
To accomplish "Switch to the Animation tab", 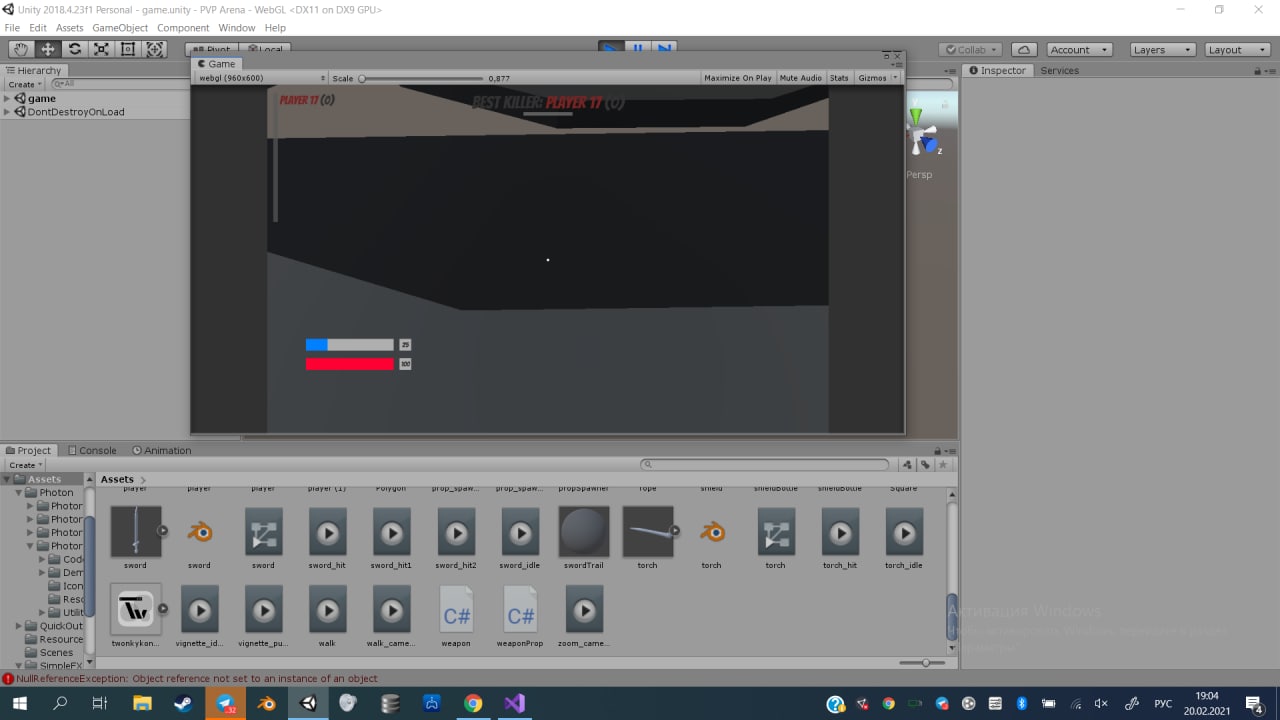I will [162, 450].
